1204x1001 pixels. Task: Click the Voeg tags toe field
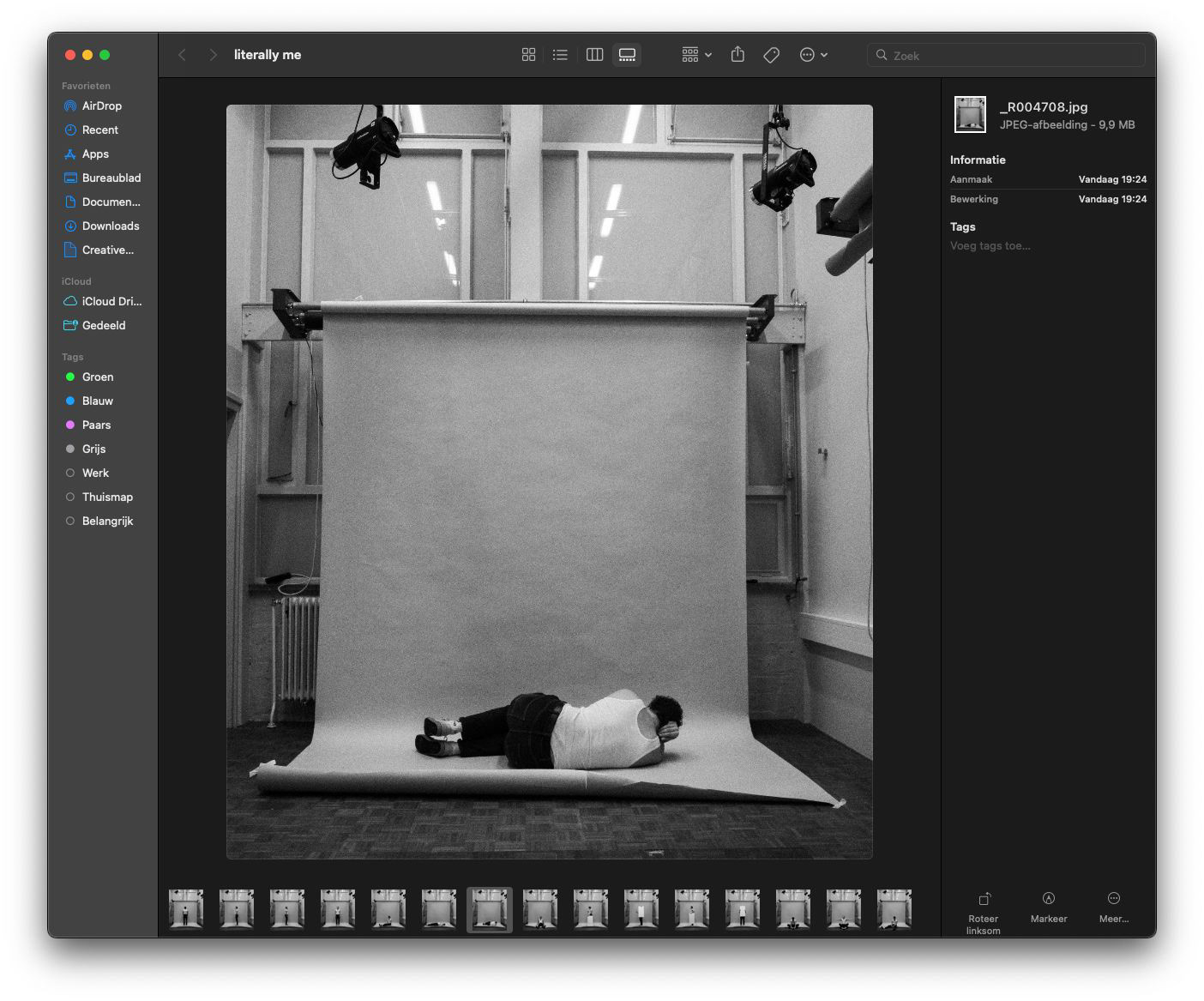click(x=990, y=246)
